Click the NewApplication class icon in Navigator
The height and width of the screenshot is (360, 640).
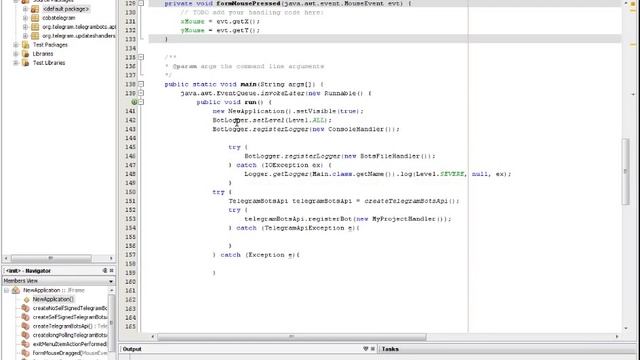(x=16, y=290)
